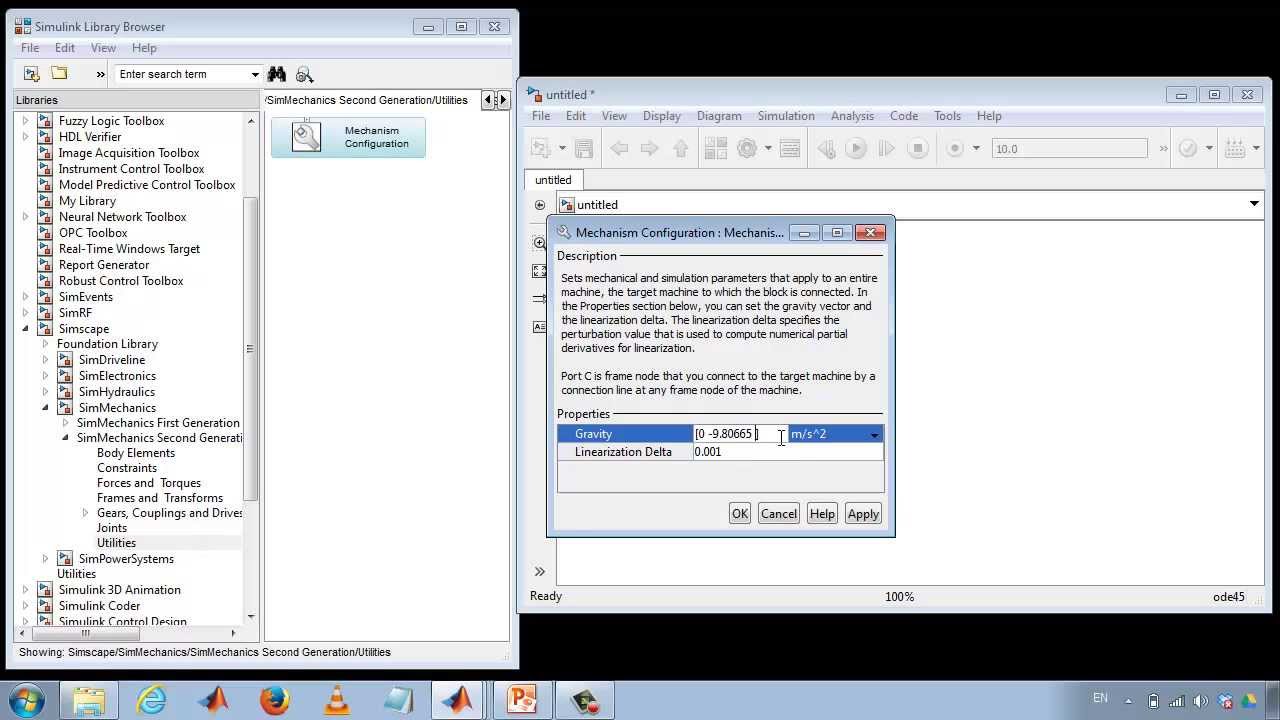This screenshot has width=1280, height=720.
Task: Click the Stop simulation button
Action: (x=917, y=148)
